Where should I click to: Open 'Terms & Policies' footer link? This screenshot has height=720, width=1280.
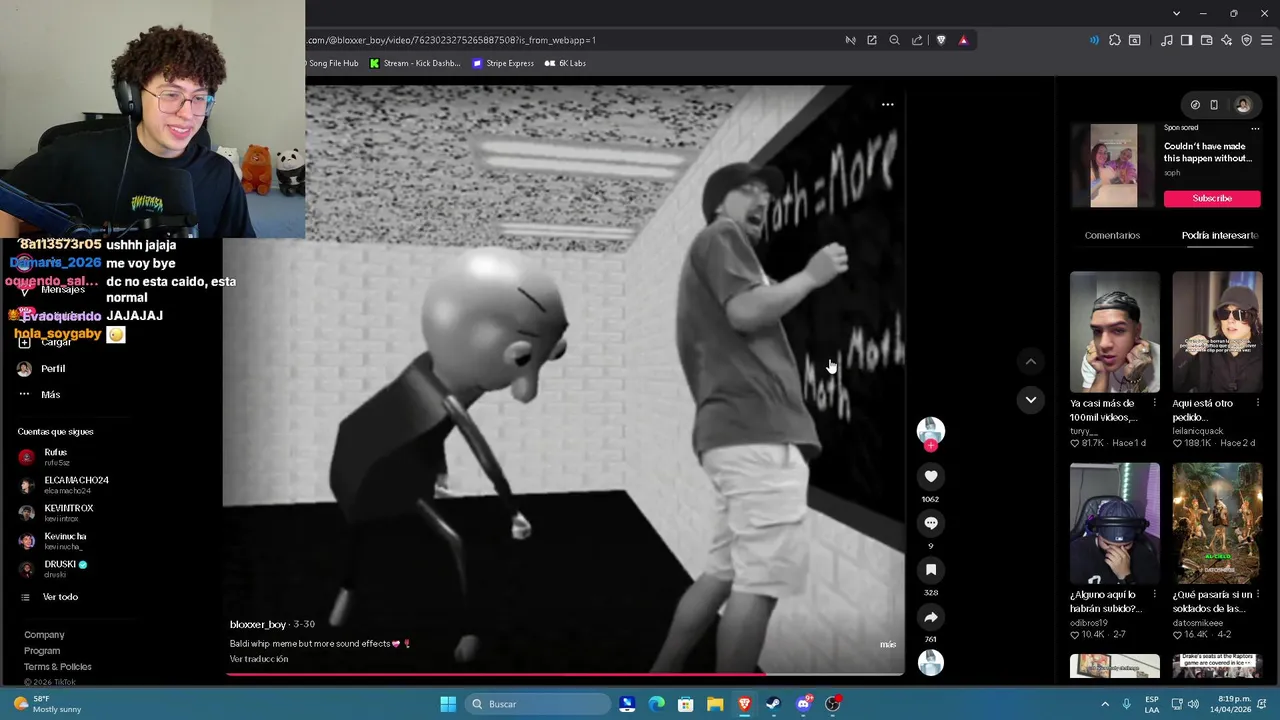pos(58,667)
